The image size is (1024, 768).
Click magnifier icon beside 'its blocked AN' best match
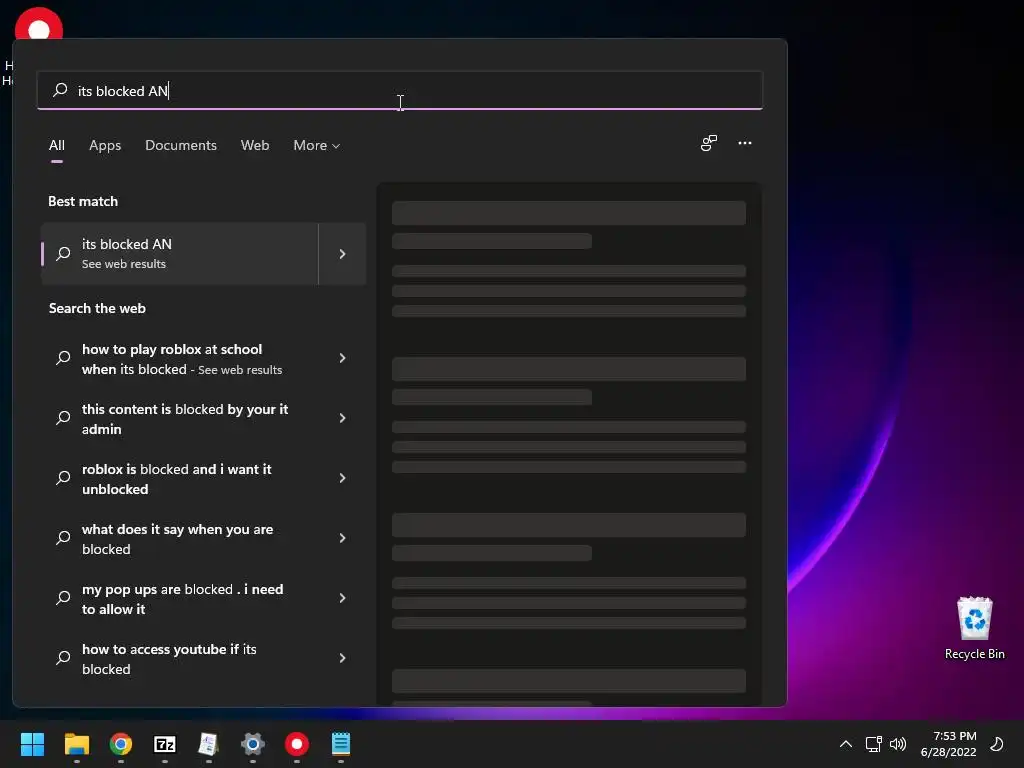coord(63,253)
